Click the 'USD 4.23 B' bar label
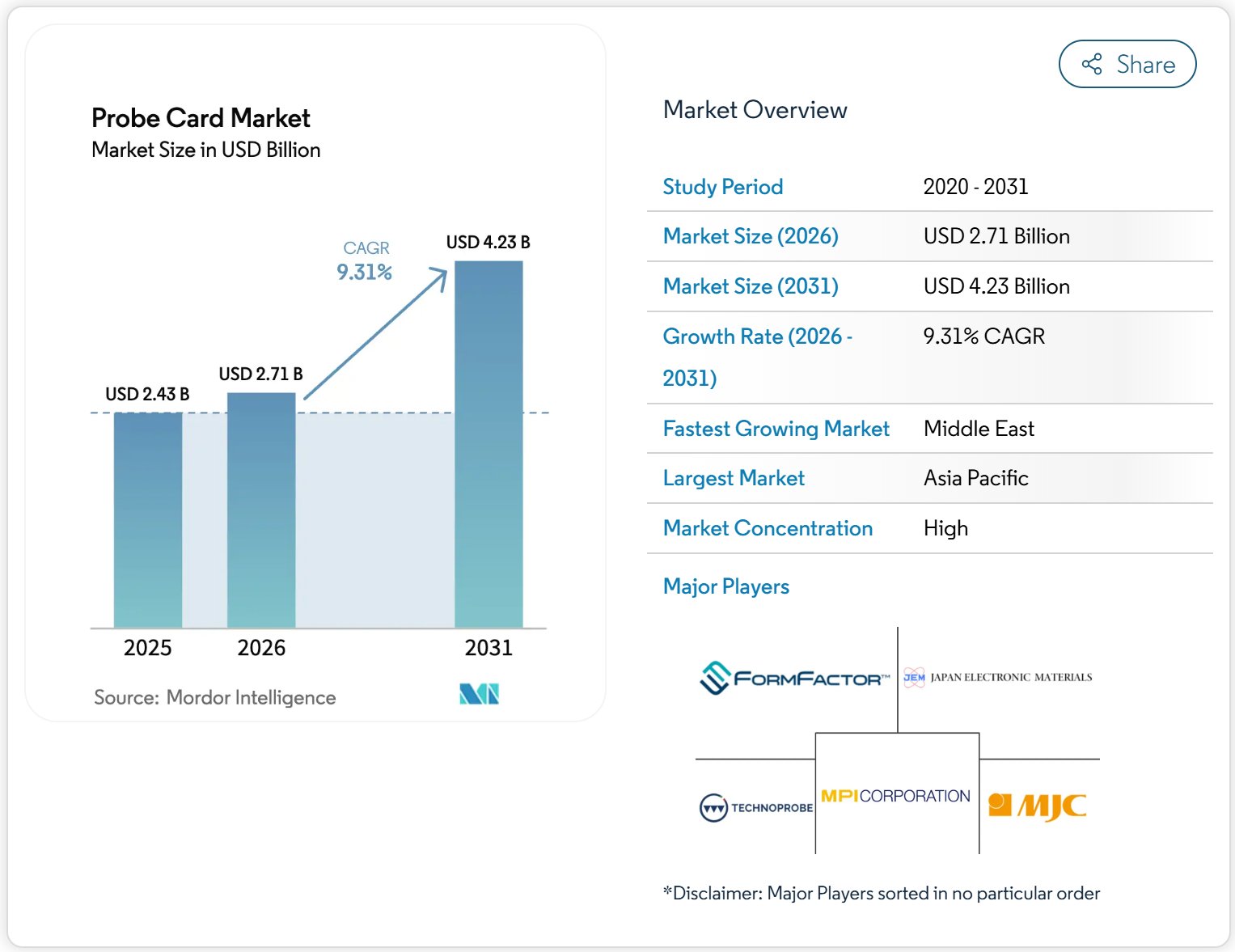The width and height of the screenshot is (1235, 952). click(488, 242)
